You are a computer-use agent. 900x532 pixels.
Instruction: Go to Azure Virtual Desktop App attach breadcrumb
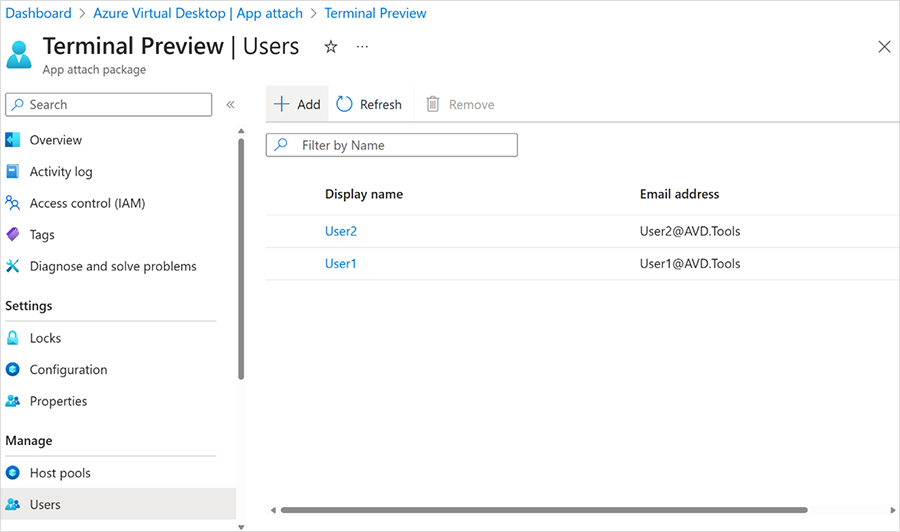pyautogui.click(x=198, y=13)
